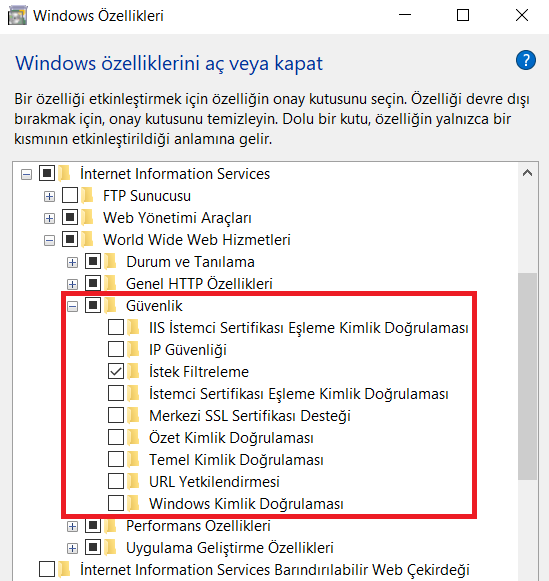Expand the Genel HTTP Özellikleri node
549x581 pixels.
pos(73,284)
